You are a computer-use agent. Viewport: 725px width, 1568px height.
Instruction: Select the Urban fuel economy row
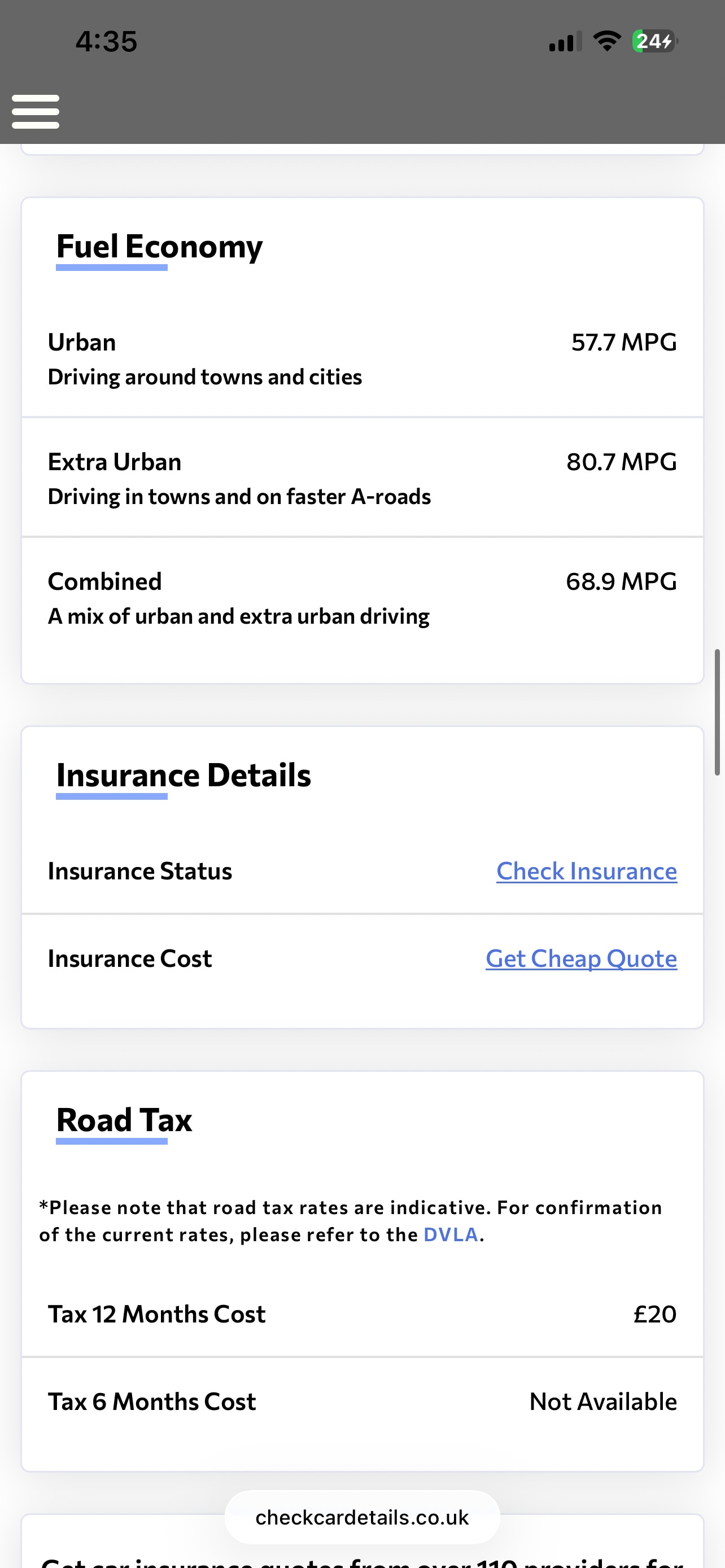tap(362, 359)
